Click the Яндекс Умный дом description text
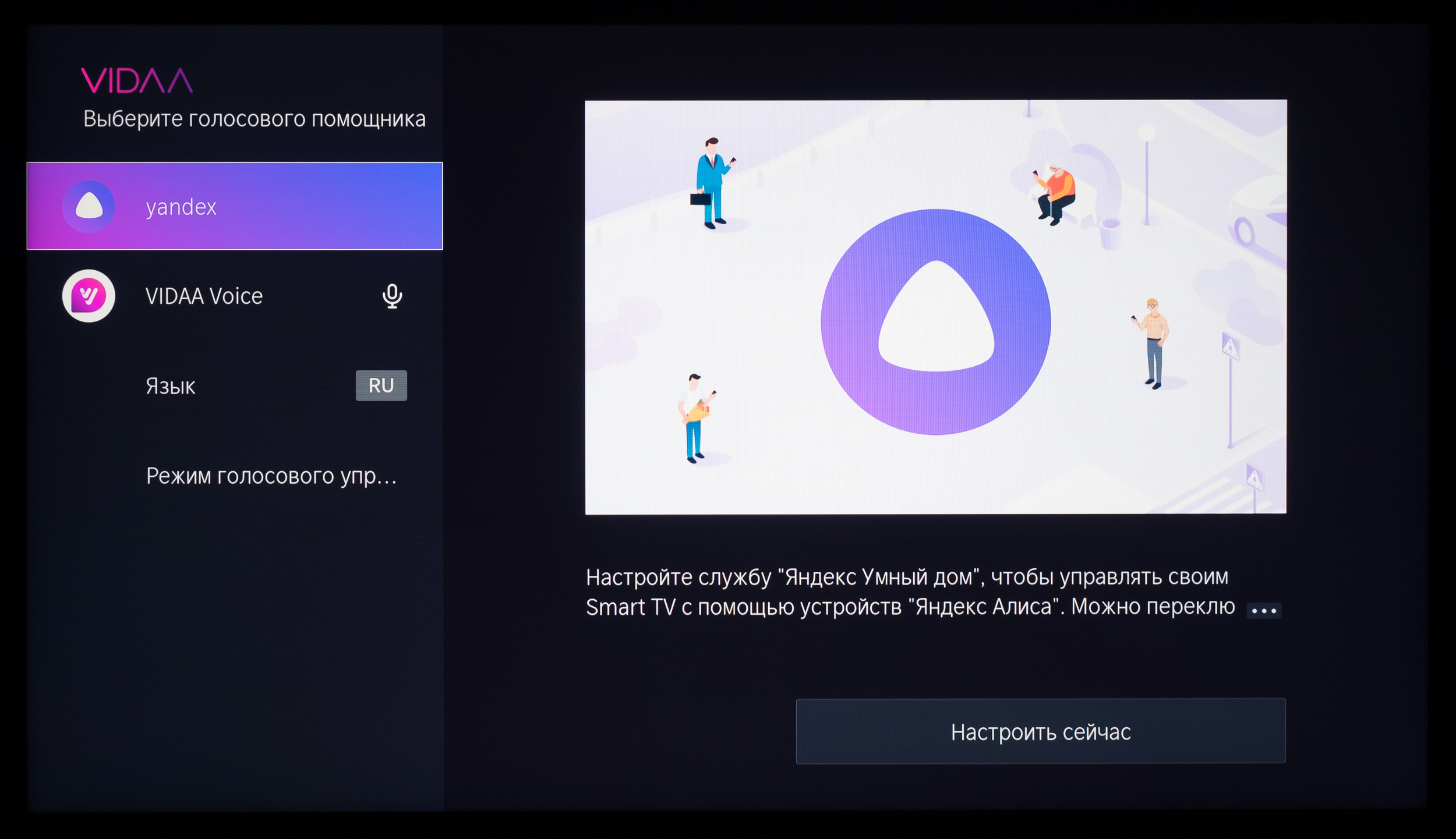The width and height of the screenshot is (1456, 839). coord(910,592)
